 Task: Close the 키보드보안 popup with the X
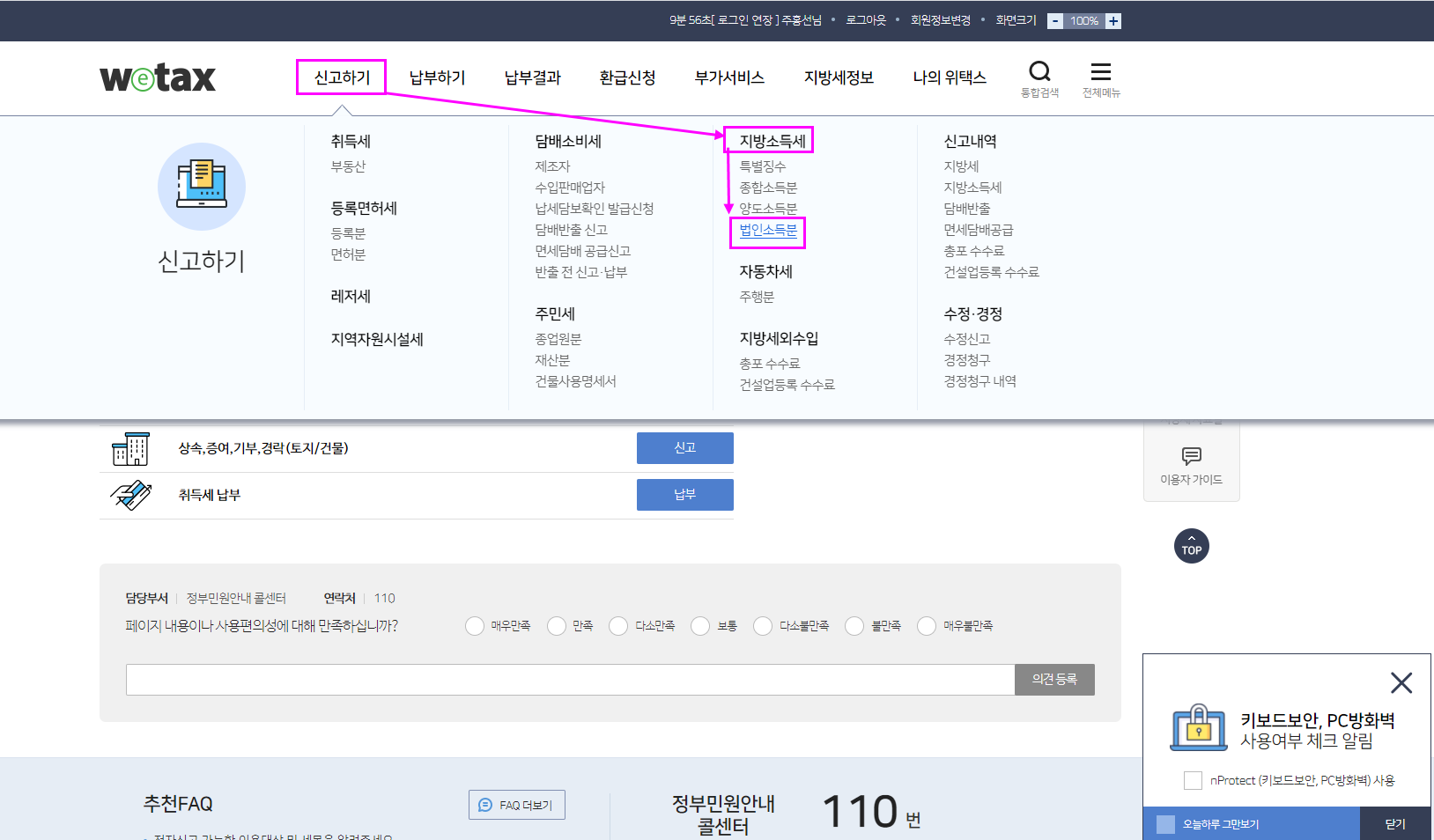tap(1401, 682)
